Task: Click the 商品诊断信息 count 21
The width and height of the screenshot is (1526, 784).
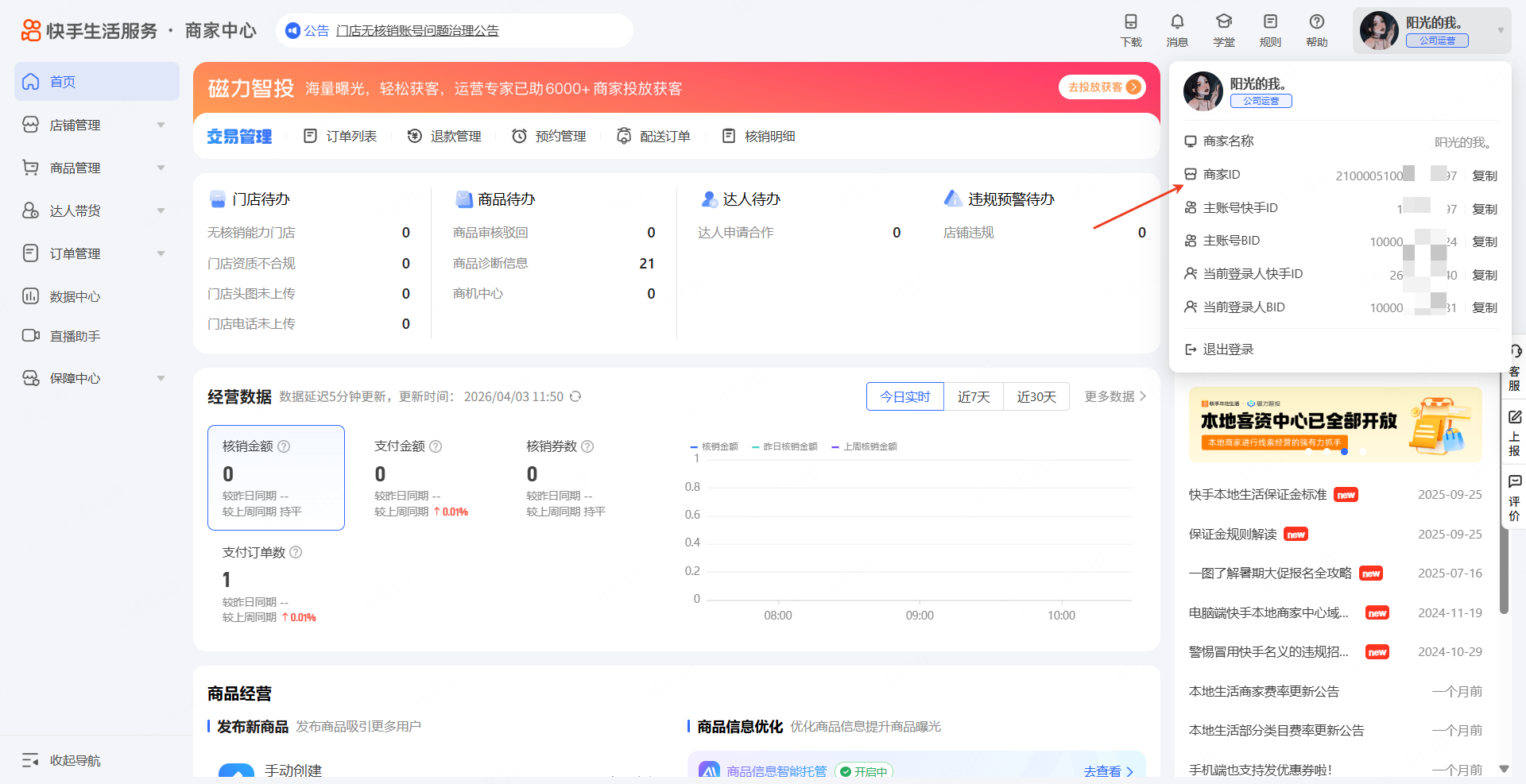Action: tap(647, 264)
